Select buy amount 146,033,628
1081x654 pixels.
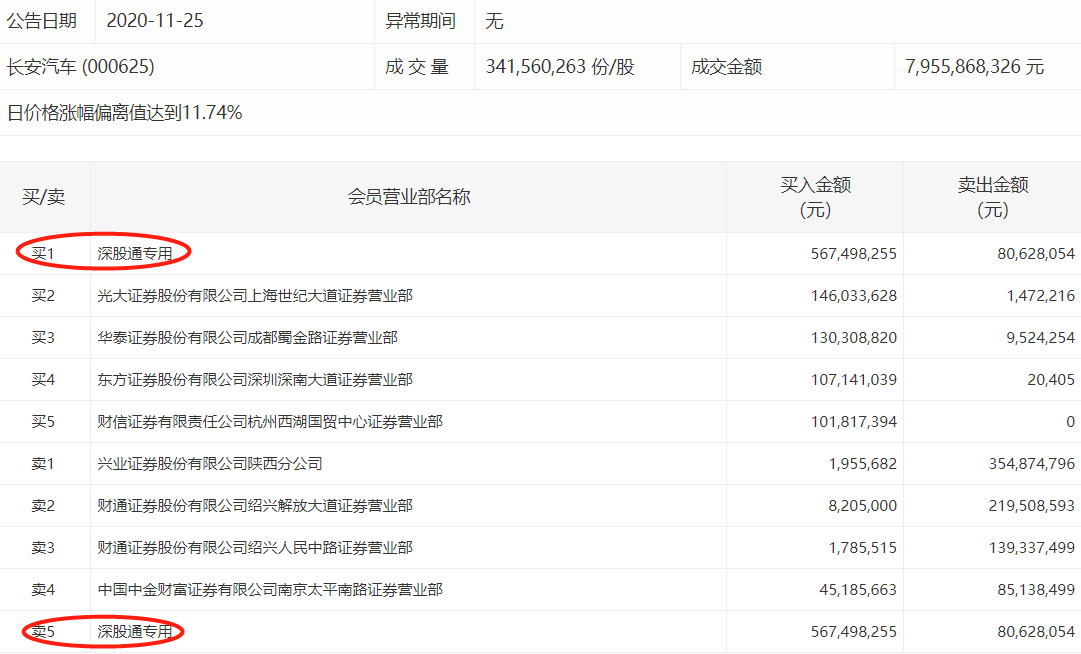(853, 296)
